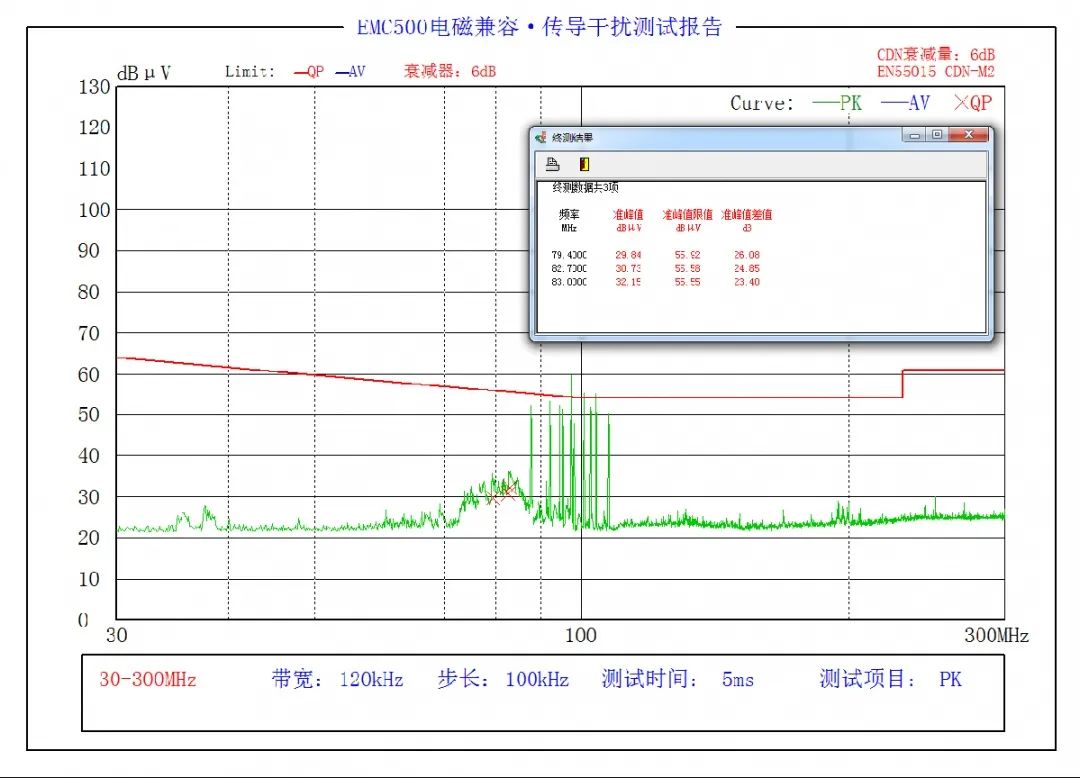Click the green PK curve legend entry
The height and width of the screenshot is (778, 1080).
tap(837, 103)
